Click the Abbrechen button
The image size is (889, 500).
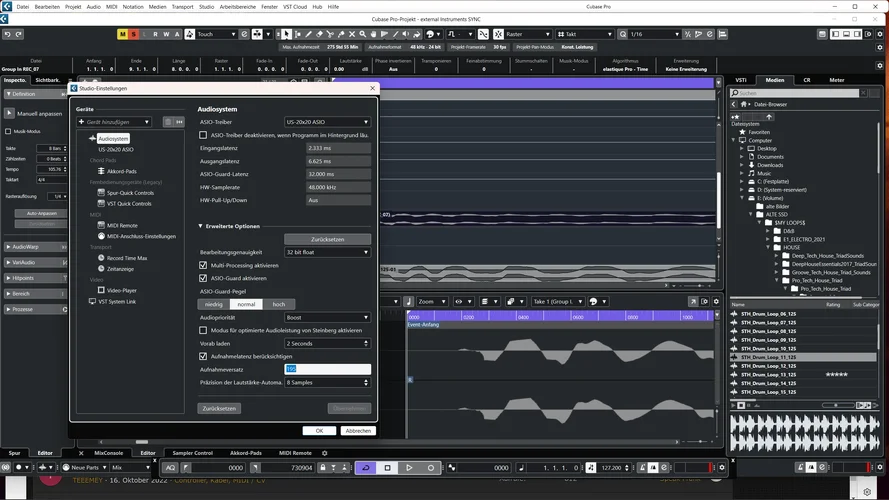tap(357, 430)
